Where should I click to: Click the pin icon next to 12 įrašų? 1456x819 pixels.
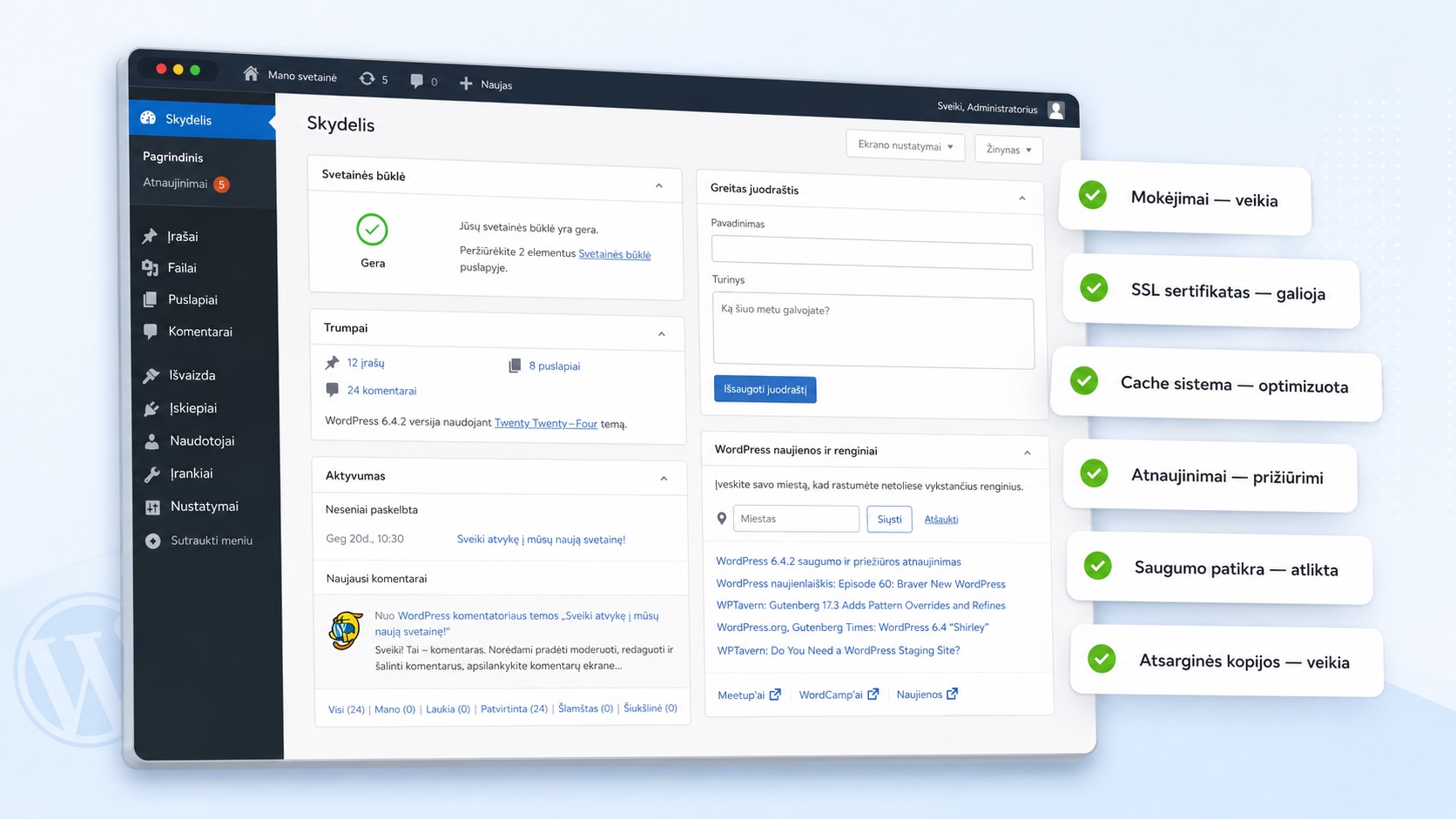coord(332,362)
